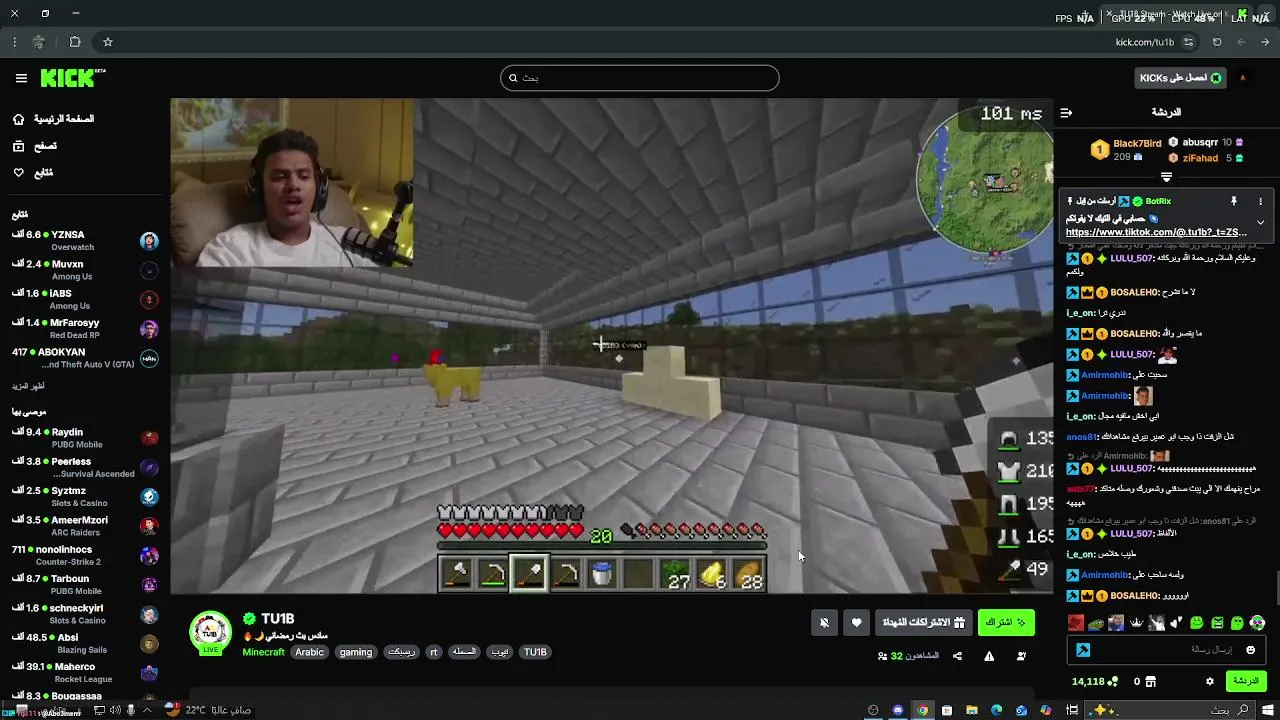
Task: Click the gift subscriptions button
Action: 923,623
